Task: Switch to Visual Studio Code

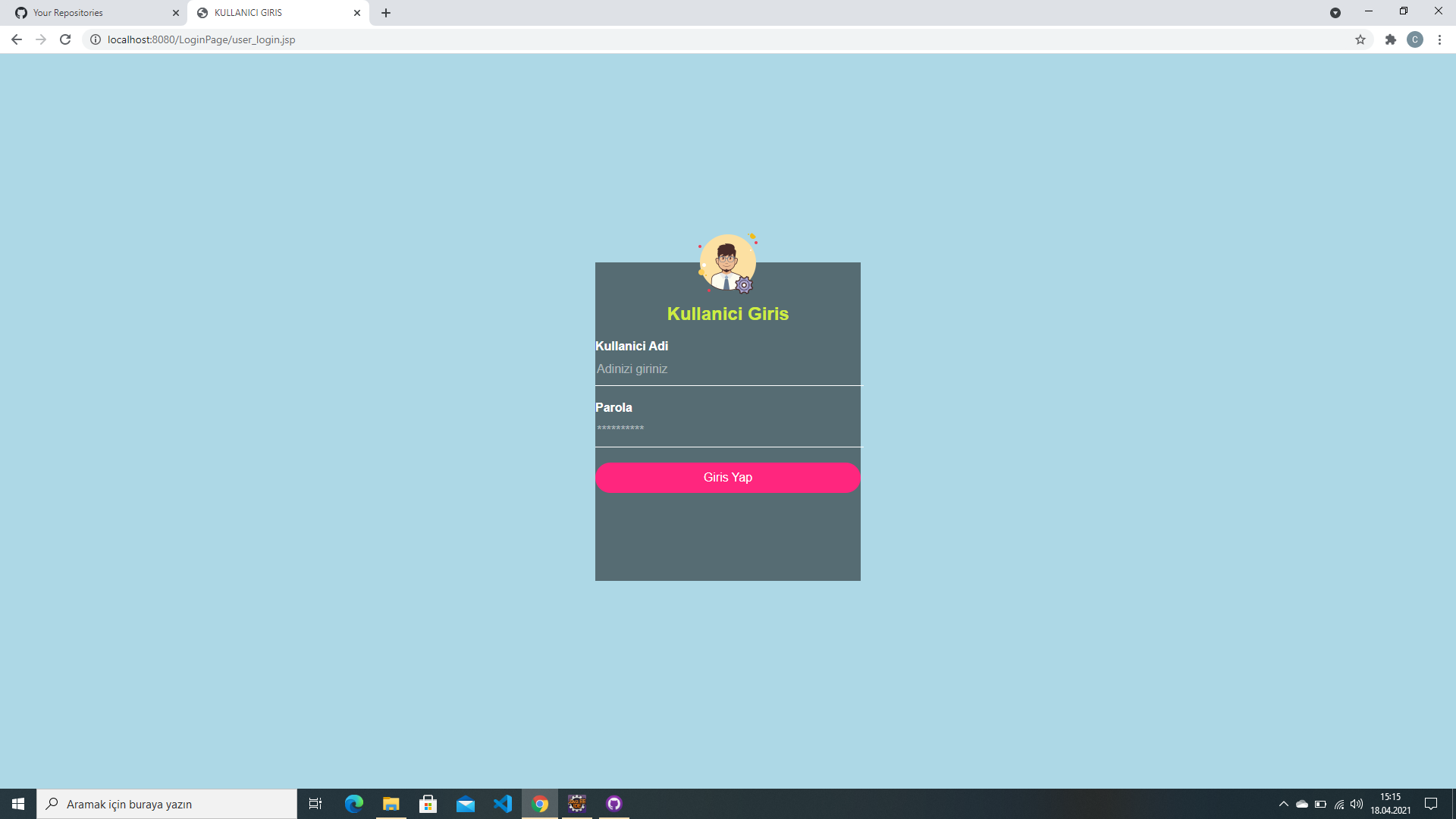Action: tap(503, 804)
